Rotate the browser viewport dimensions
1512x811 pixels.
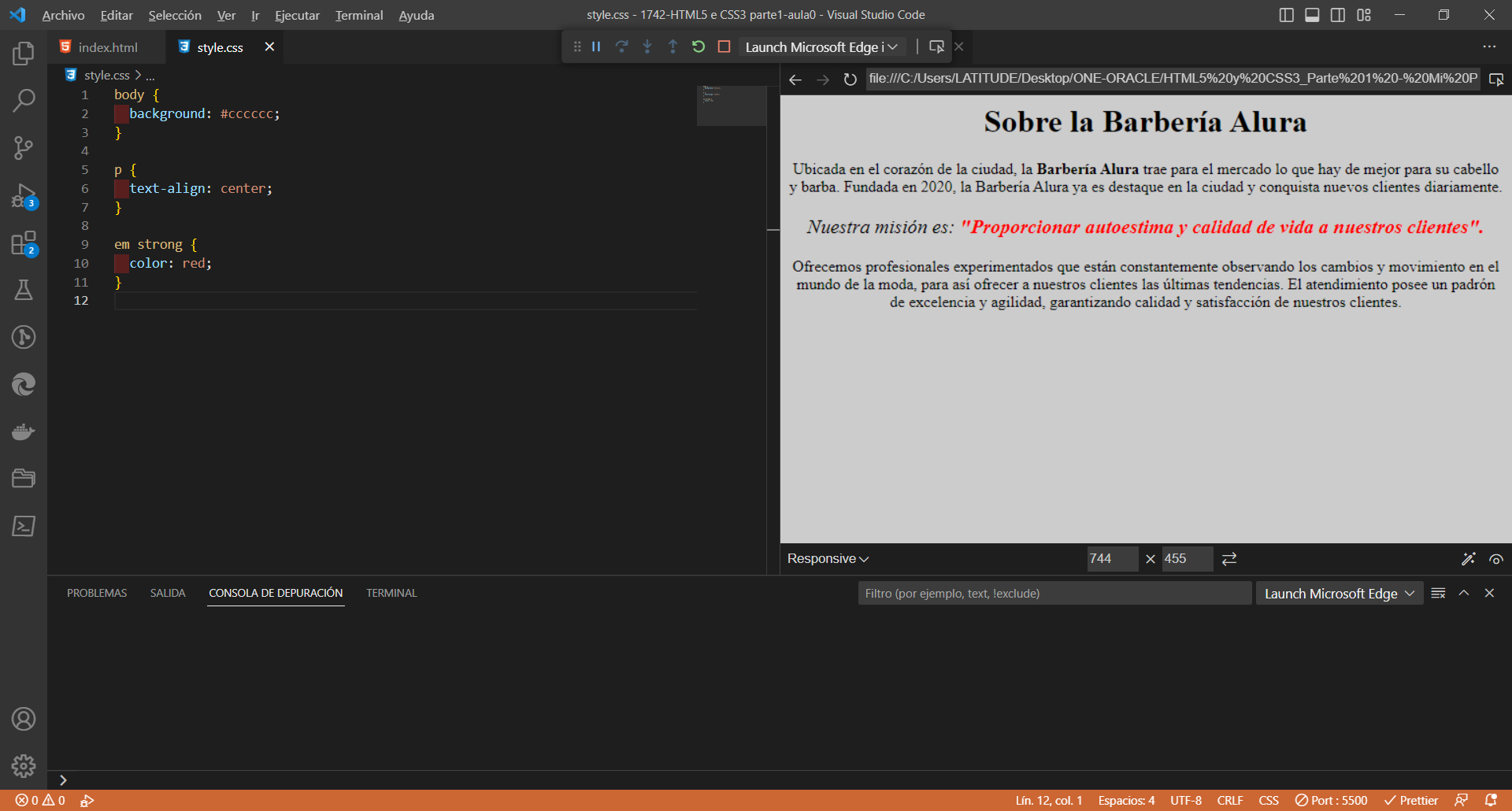pyautogui.click(x=1229, y=558)
